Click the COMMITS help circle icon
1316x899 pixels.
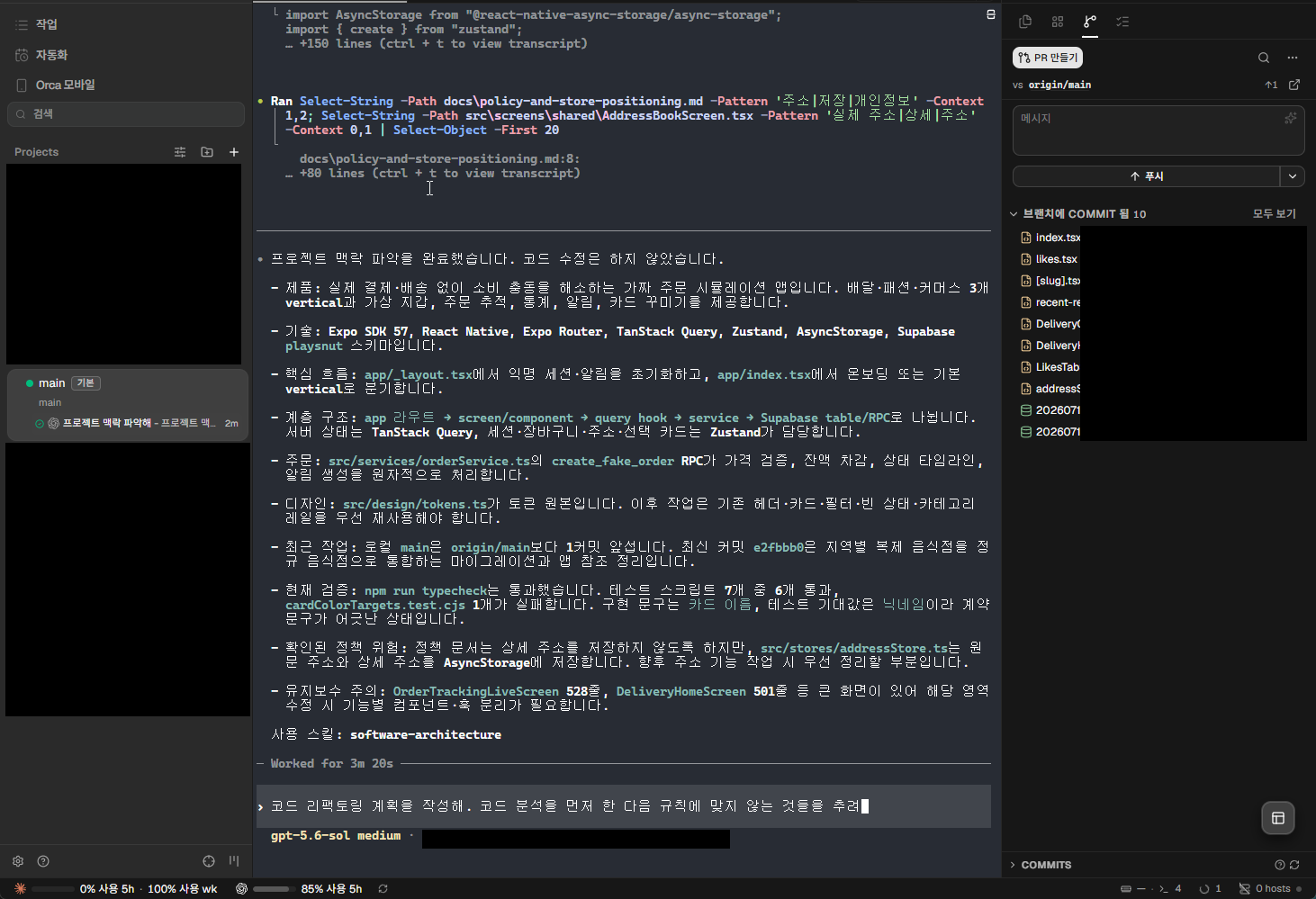pos(1280,865)
